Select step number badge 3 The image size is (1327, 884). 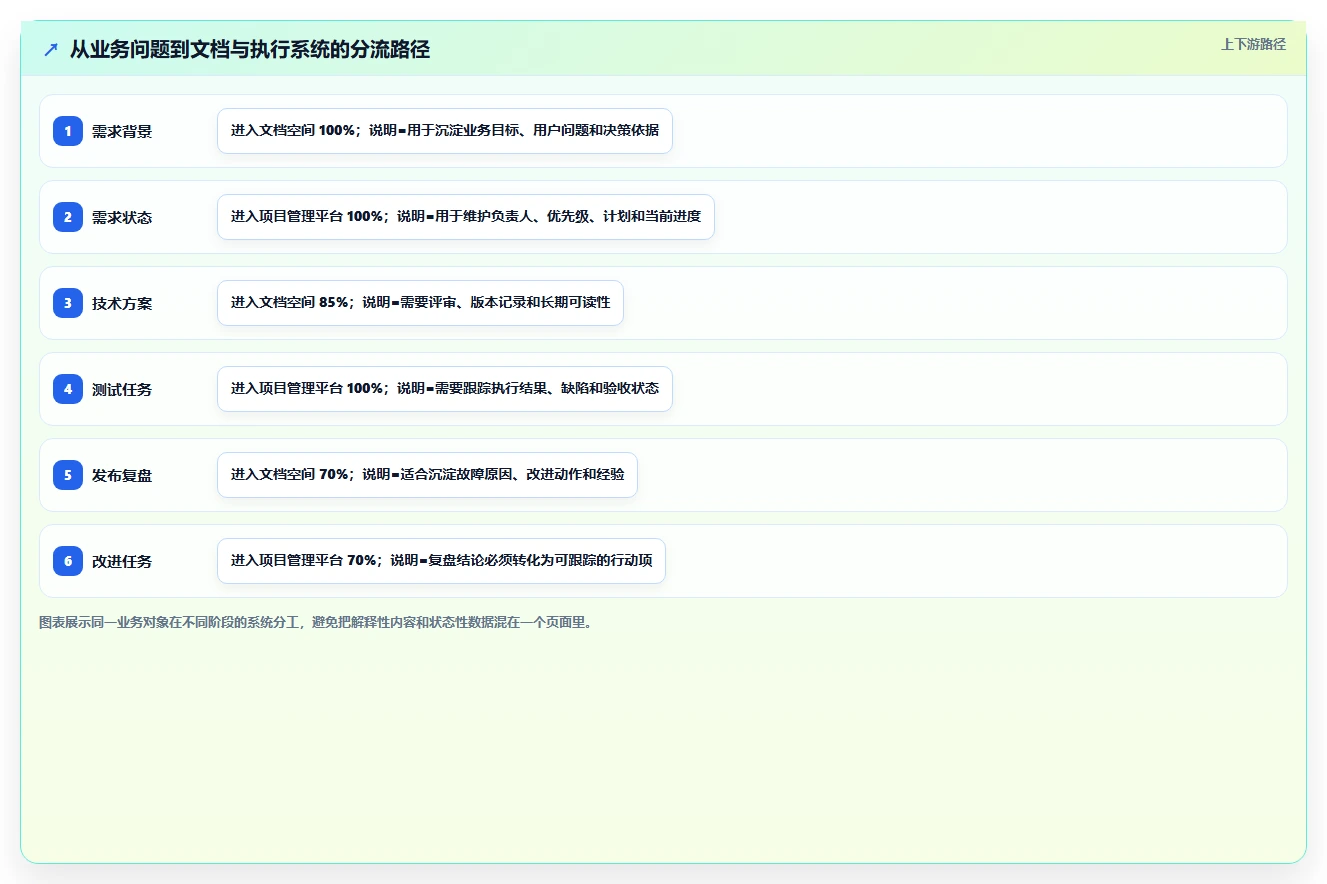[68, 303]
